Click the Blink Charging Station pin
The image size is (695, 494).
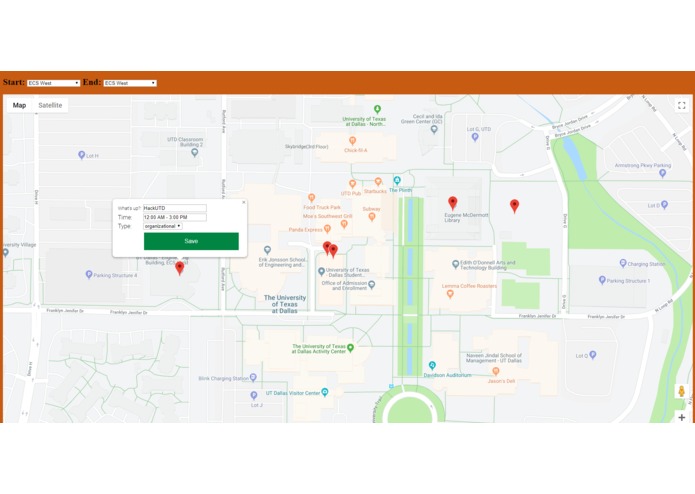253,377
